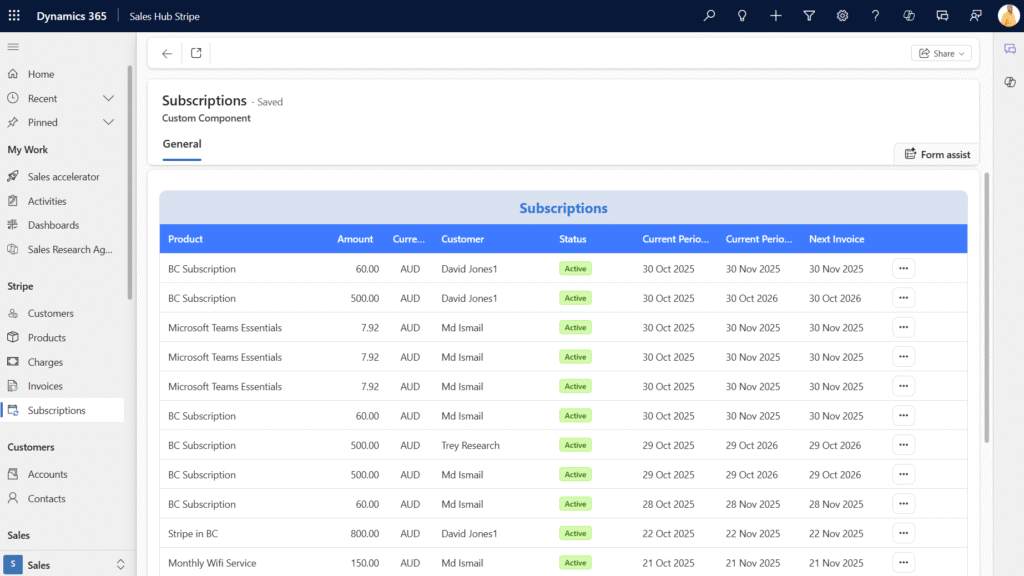The width and height of the screenshot is (1024, 576).
Task: Expand the Pinned section chevron
Action: pyautogui.click(x=109, y=122)
